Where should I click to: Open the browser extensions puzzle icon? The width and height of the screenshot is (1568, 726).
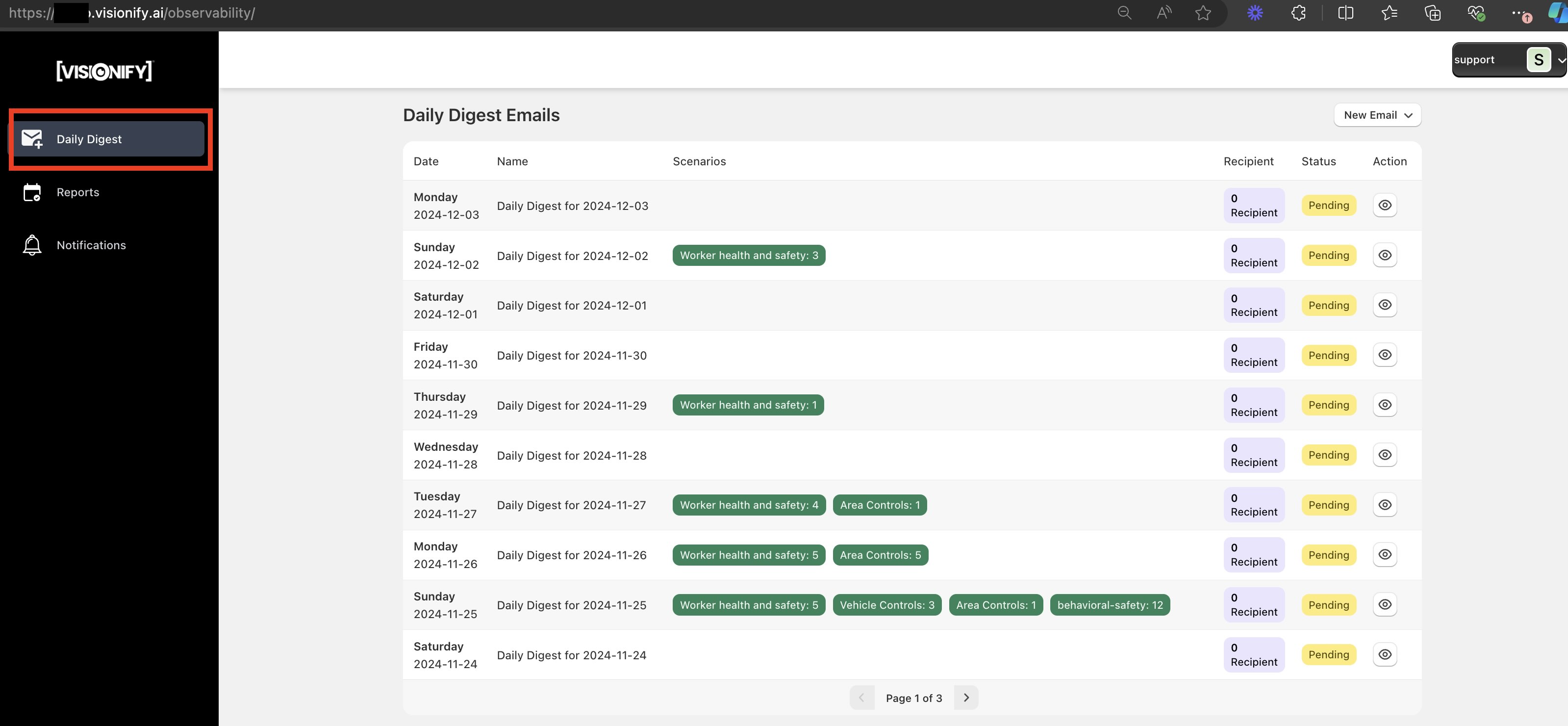click(x=1298, y=13)
